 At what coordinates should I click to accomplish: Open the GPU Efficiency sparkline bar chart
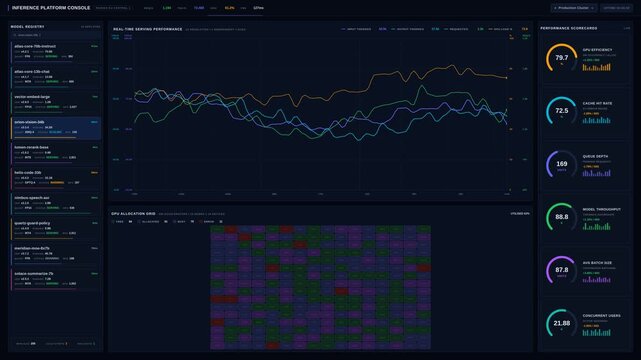pyautogui.click(x=596, y=67)
